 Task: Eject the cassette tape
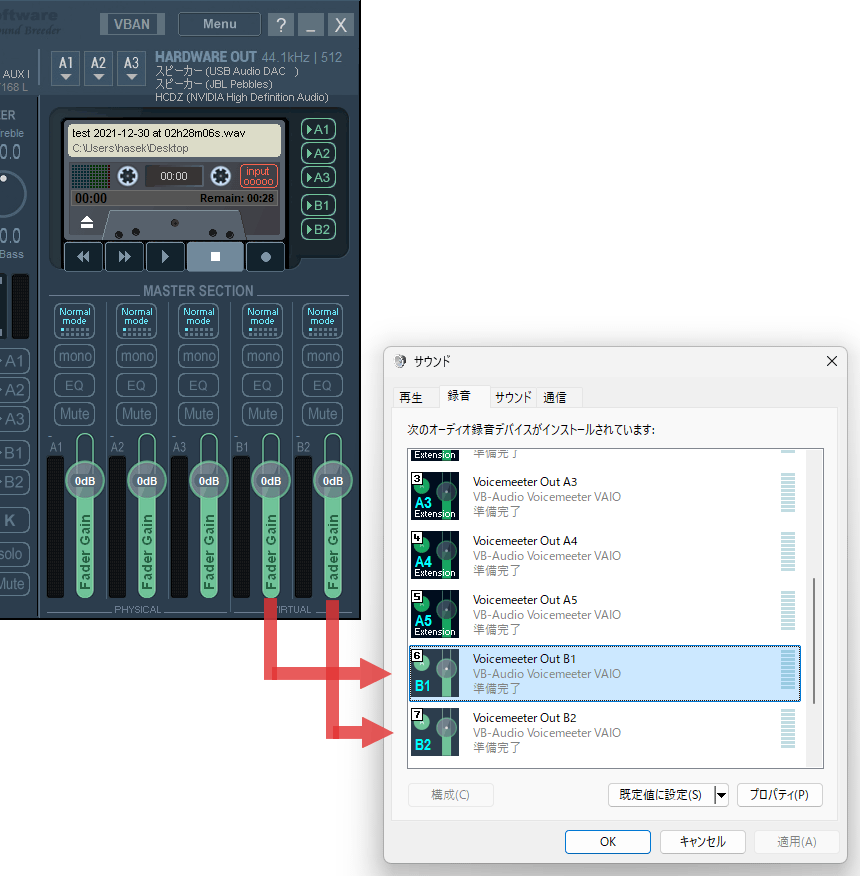(87, 222)
